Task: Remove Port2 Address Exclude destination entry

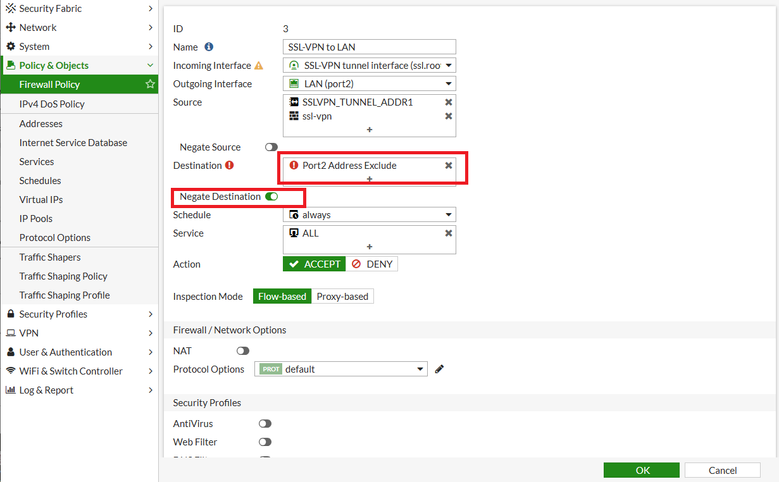Action: tap(448, 165)
